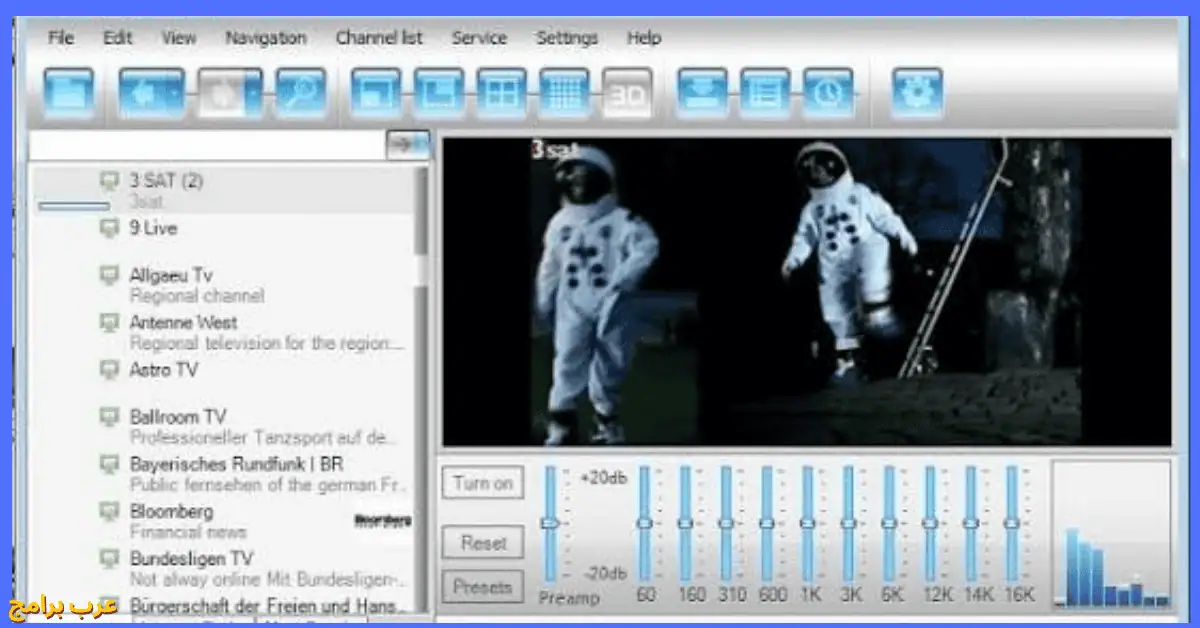Select the corner window layout icon
Screen dimensions: 1200x628
(439, 94)
